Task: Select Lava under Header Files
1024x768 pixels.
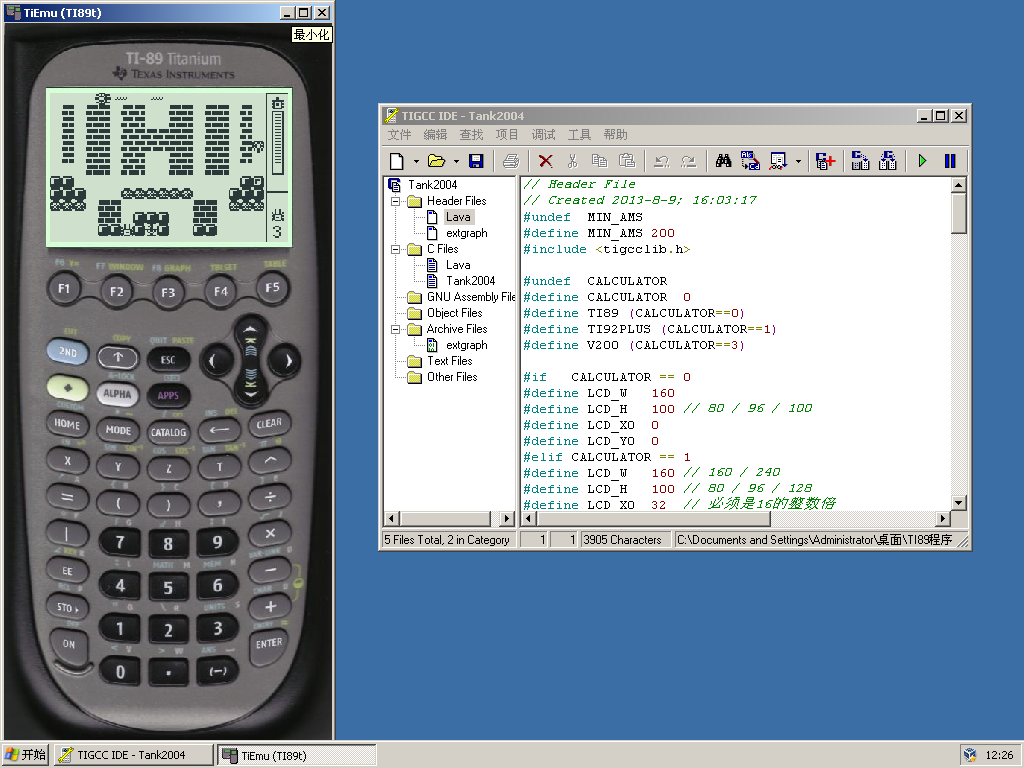Action: click(x=458, y=217)
